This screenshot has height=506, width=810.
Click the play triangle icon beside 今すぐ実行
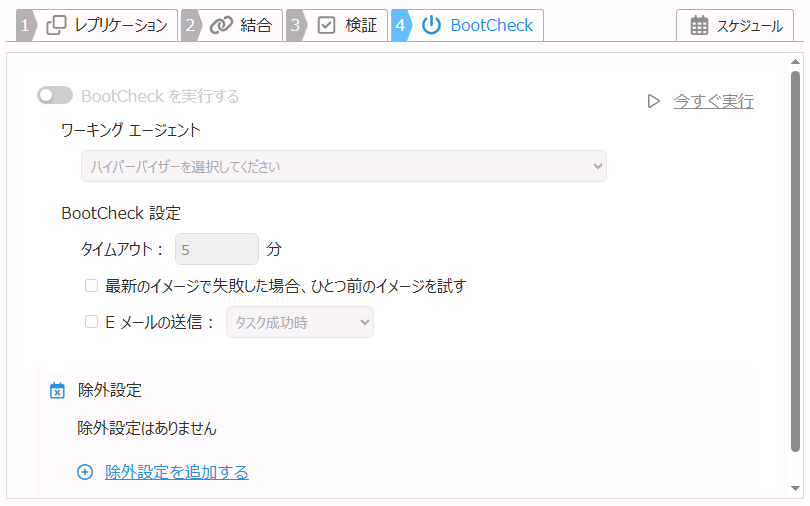(653, 101)
